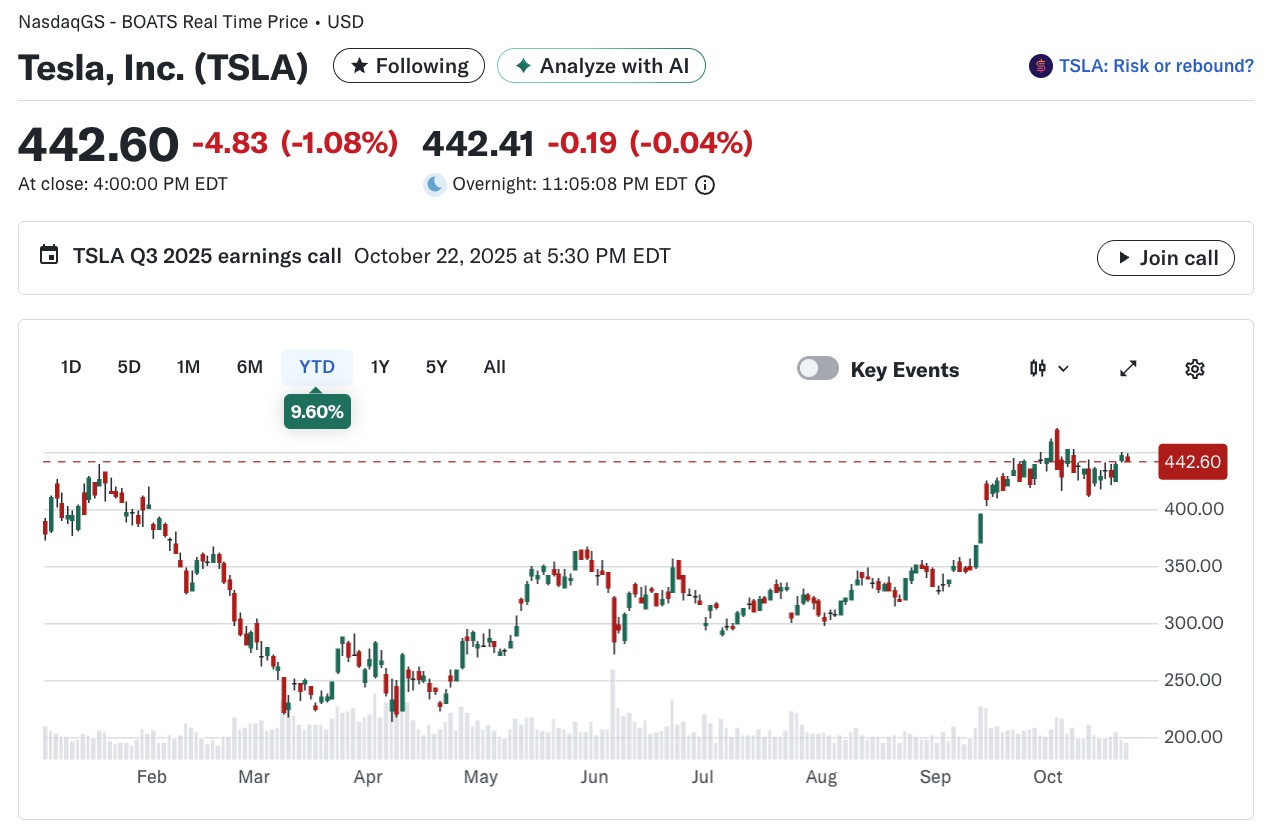1274x831 pixels.
Task: Select the 5Y time range
Action: 436,367
